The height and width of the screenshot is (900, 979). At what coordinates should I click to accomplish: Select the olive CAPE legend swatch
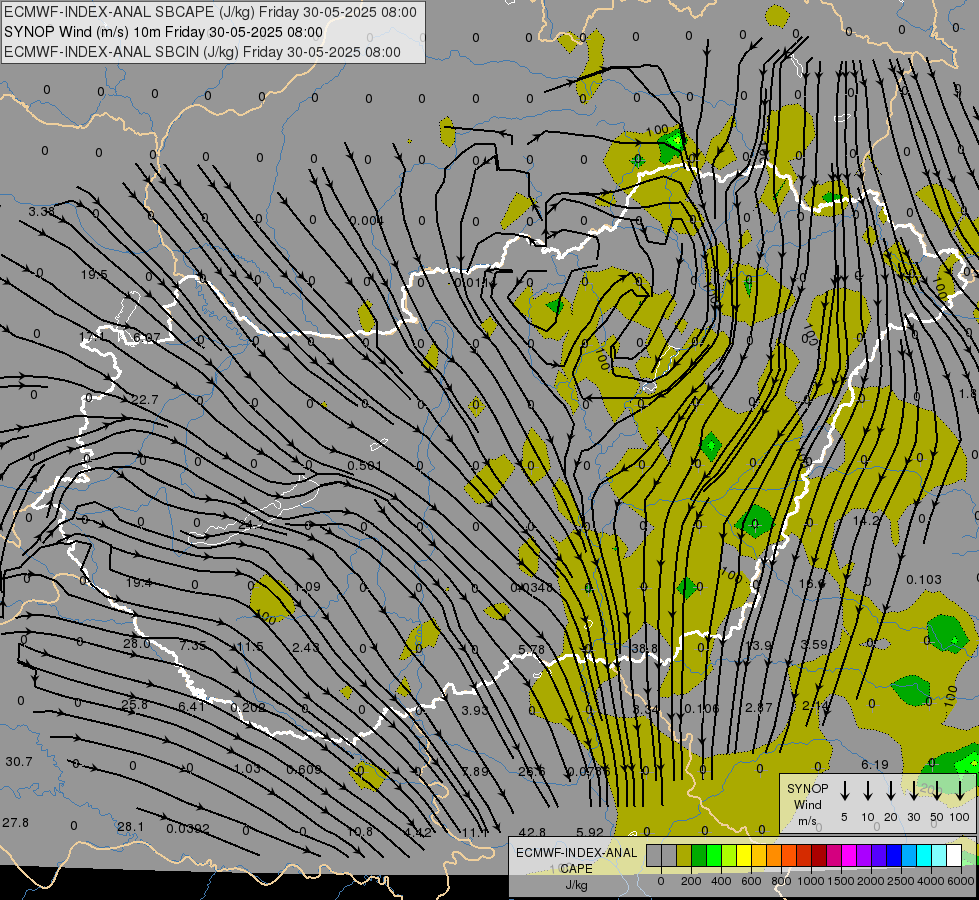[684, 856]
